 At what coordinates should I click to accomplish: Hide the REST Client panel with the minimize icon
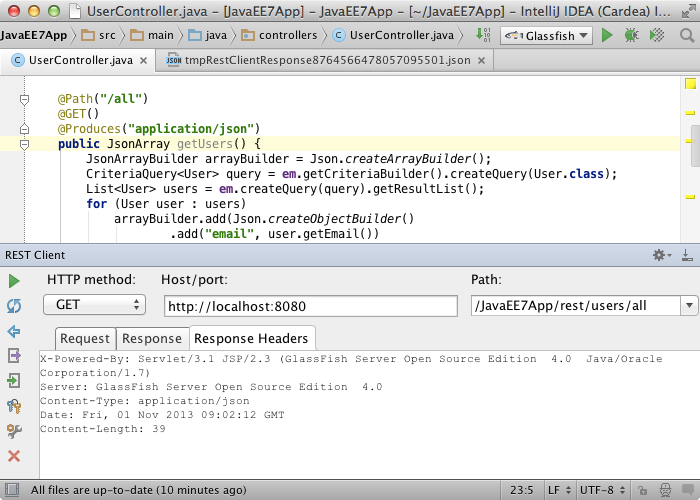pyautogui.click(x=687, y=255)
